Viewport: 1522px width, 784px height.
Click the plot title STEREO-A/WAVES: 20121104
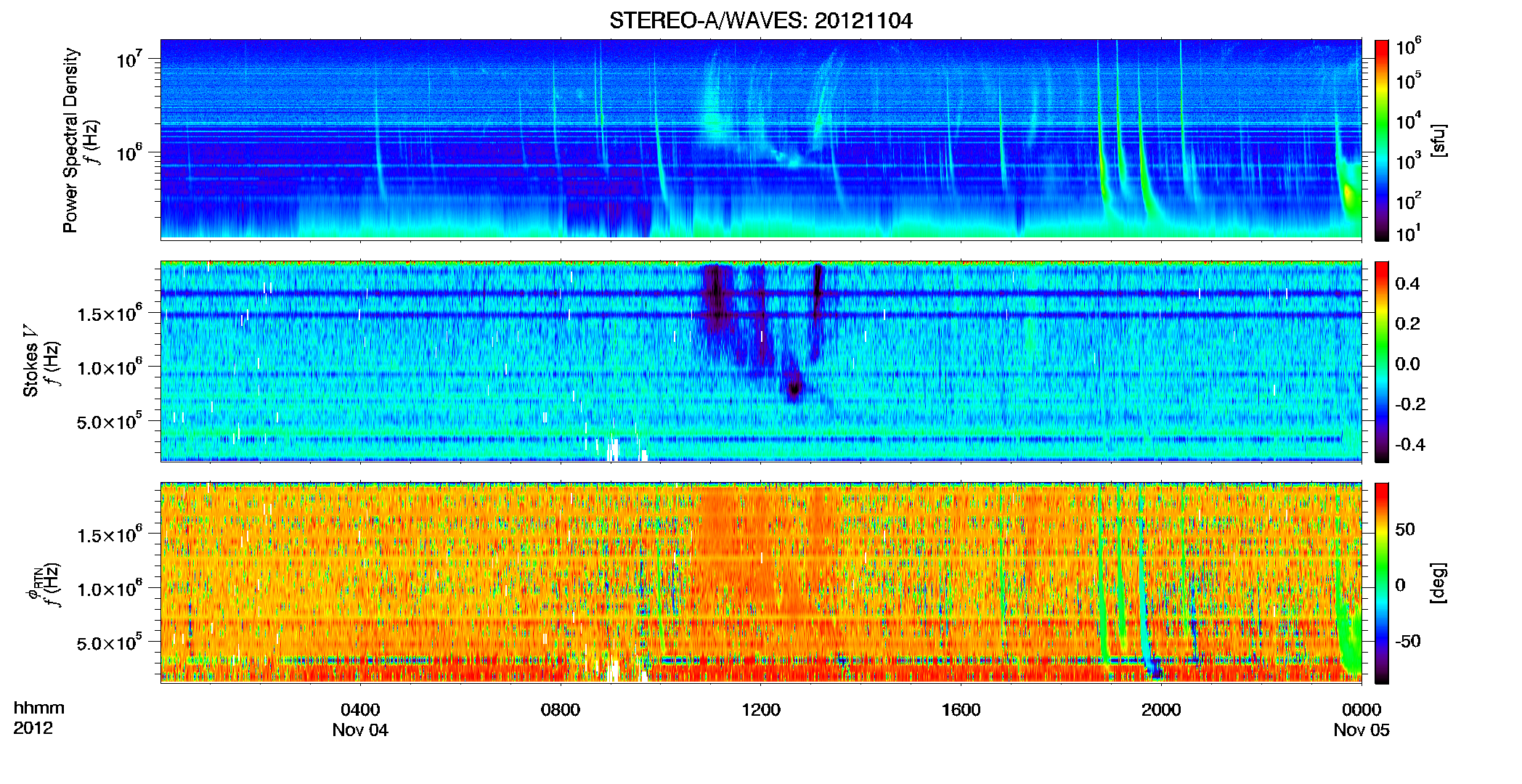coord(760,20)
